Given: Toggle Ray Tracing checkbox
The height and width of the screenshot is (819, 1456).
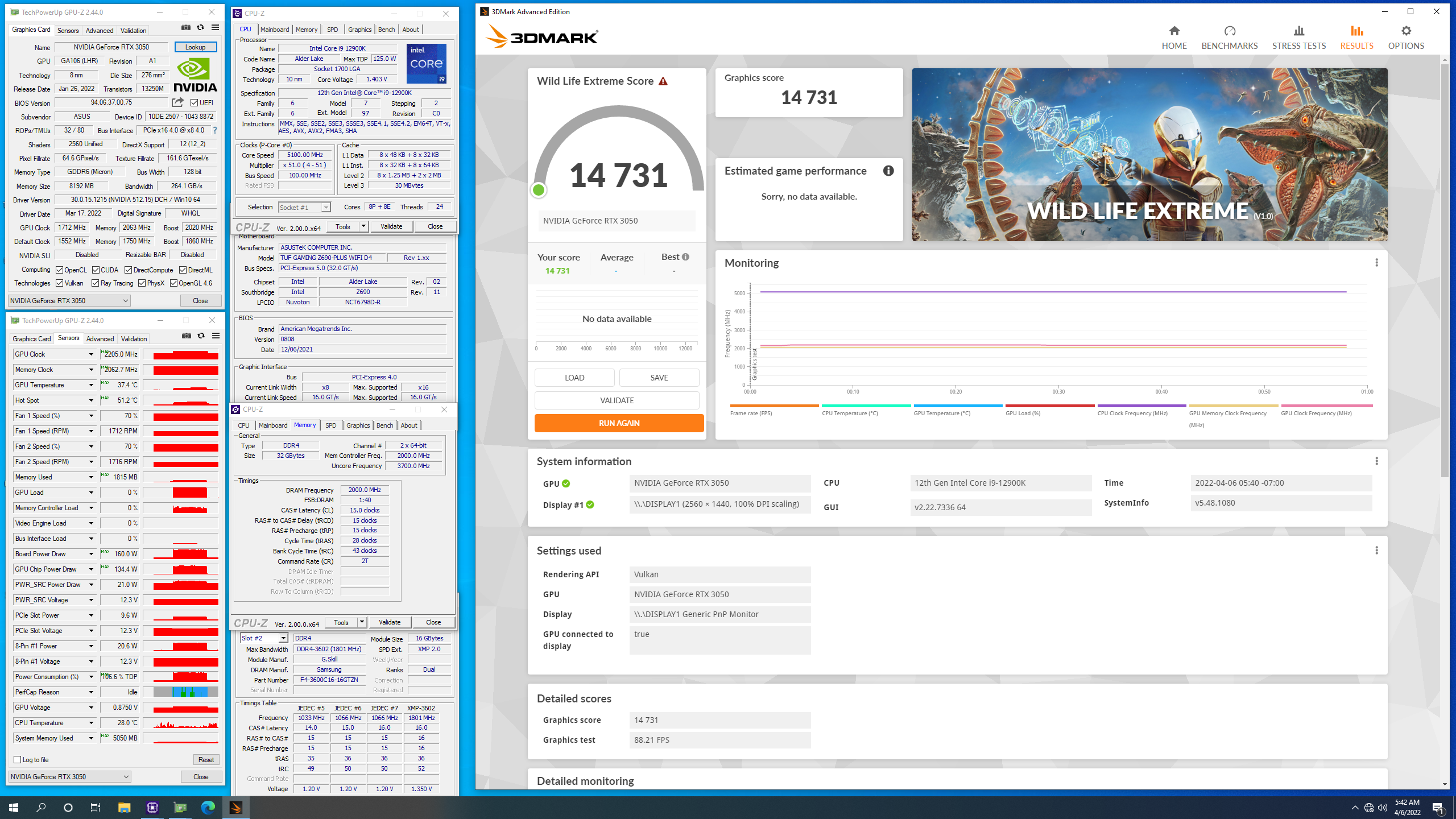Looking at the screenshot, I should tap(95, 283).
